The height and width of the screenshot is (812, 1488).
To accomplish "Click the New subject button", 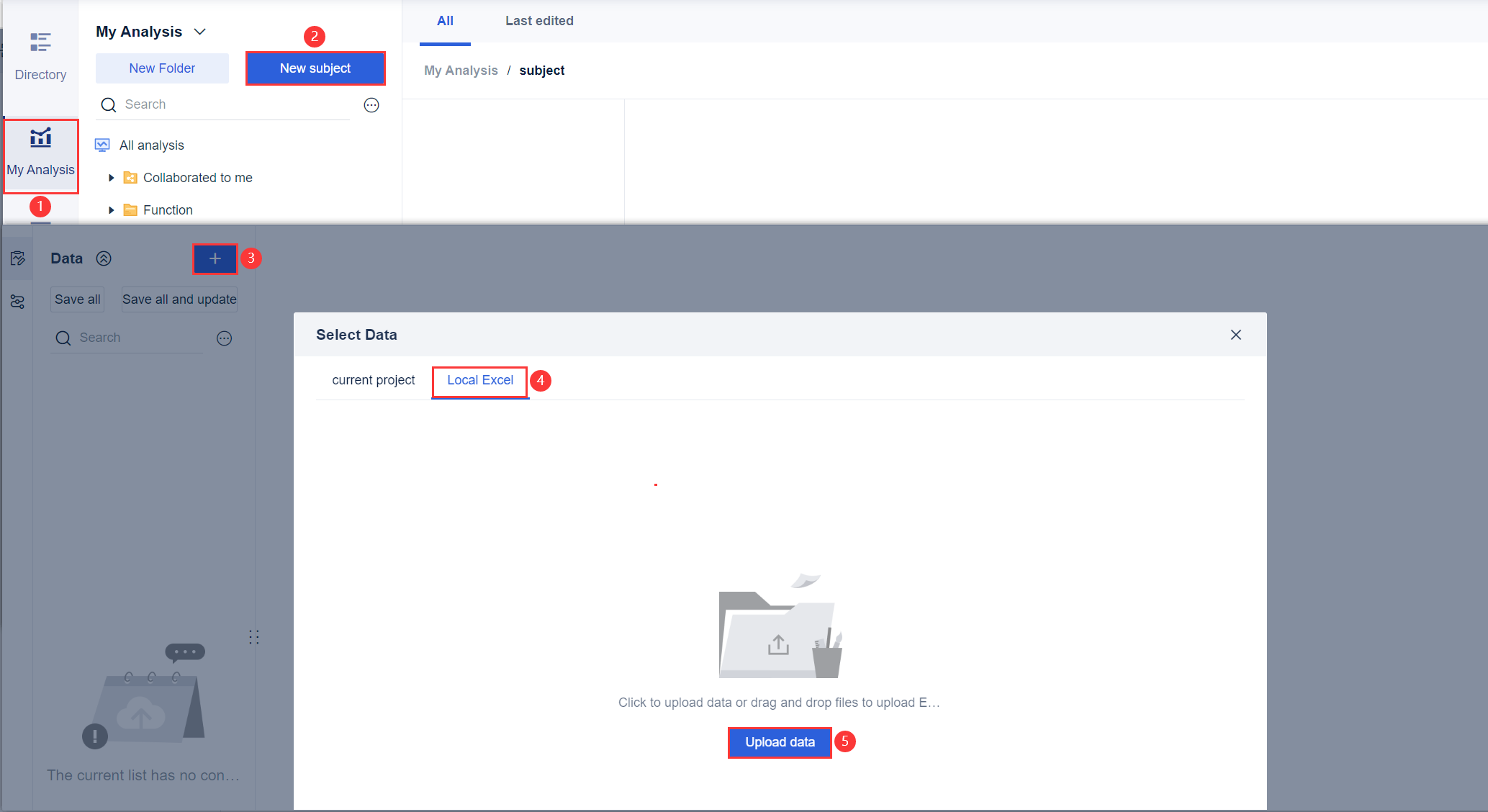I will click(x=315, y=68).
